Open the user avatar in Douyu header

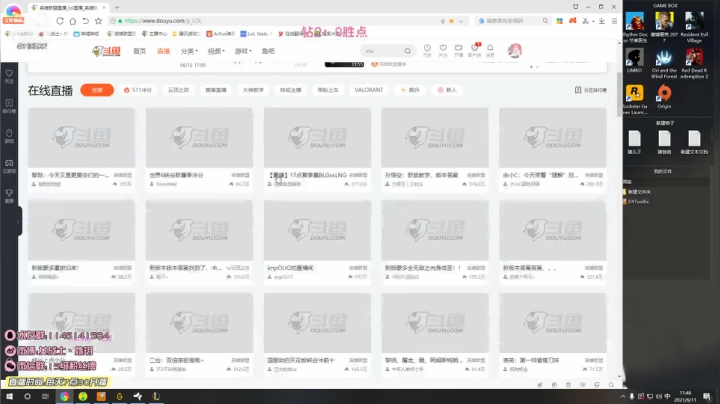click(515, 50)
